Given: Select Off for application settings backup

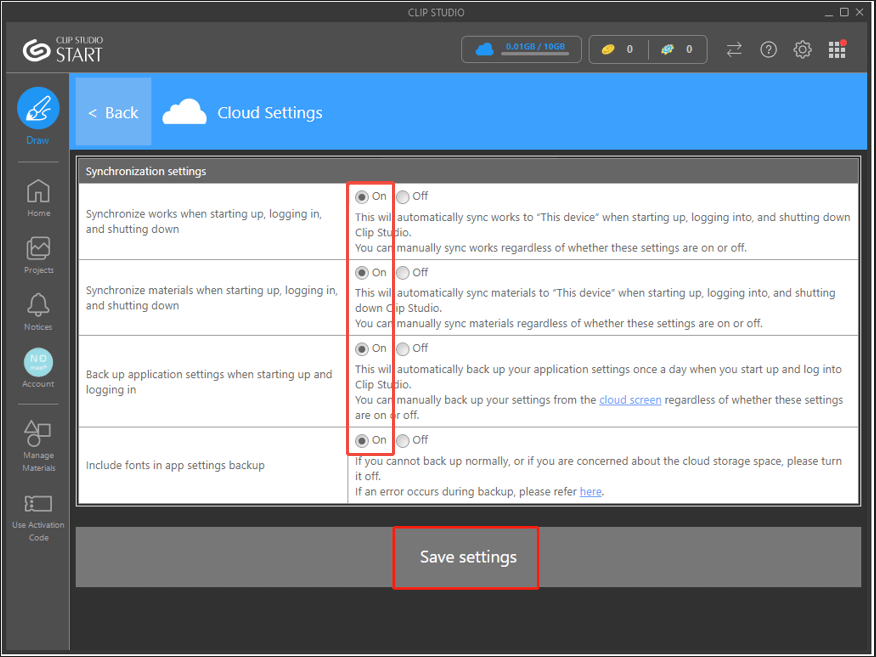Looking at the screenshot, I should (x=403, y=349).
